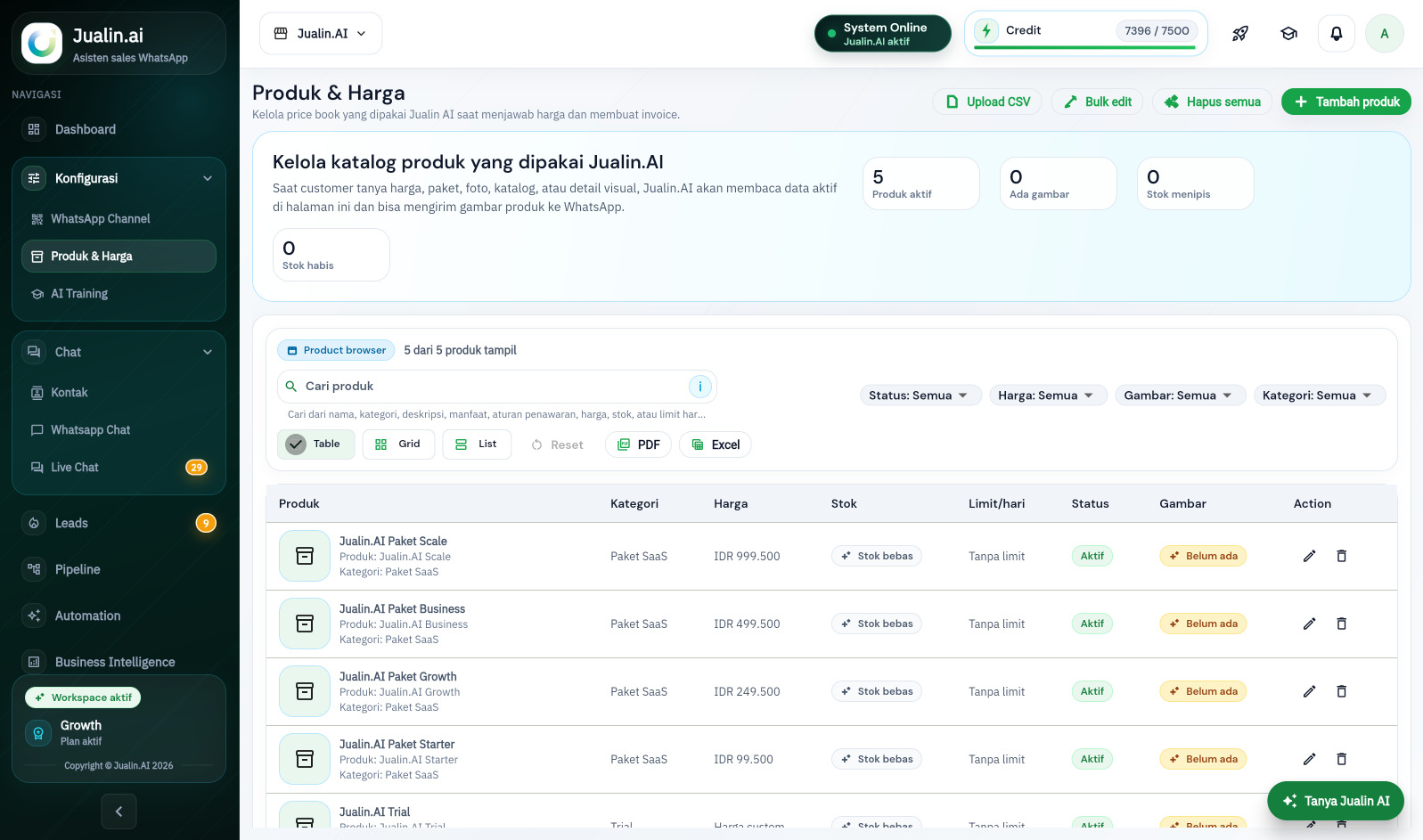
Task: Click the System Online status pill
Action: (883, 34)
